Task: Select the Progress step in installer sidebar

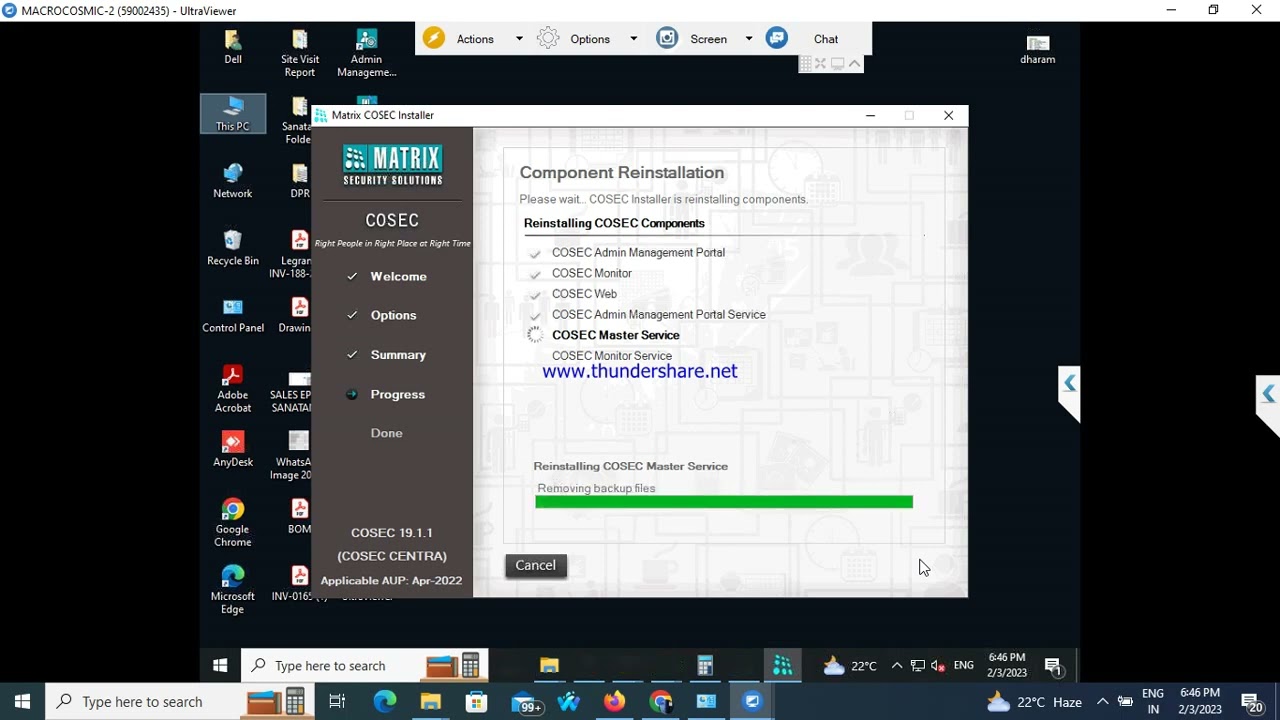Action: (x=397, y=394)
